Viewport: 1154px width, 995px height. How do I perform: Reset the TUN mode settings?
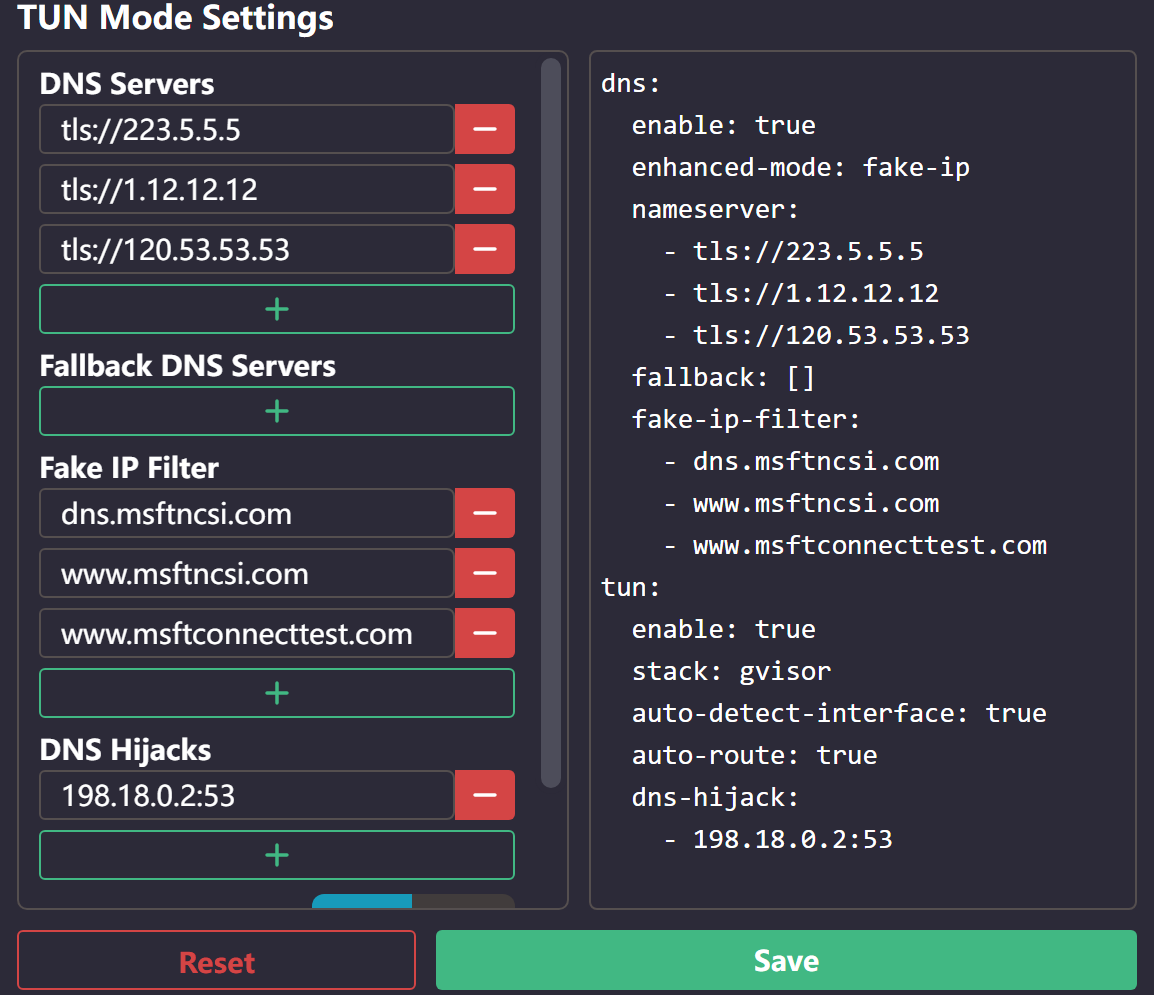pos(216,960)
